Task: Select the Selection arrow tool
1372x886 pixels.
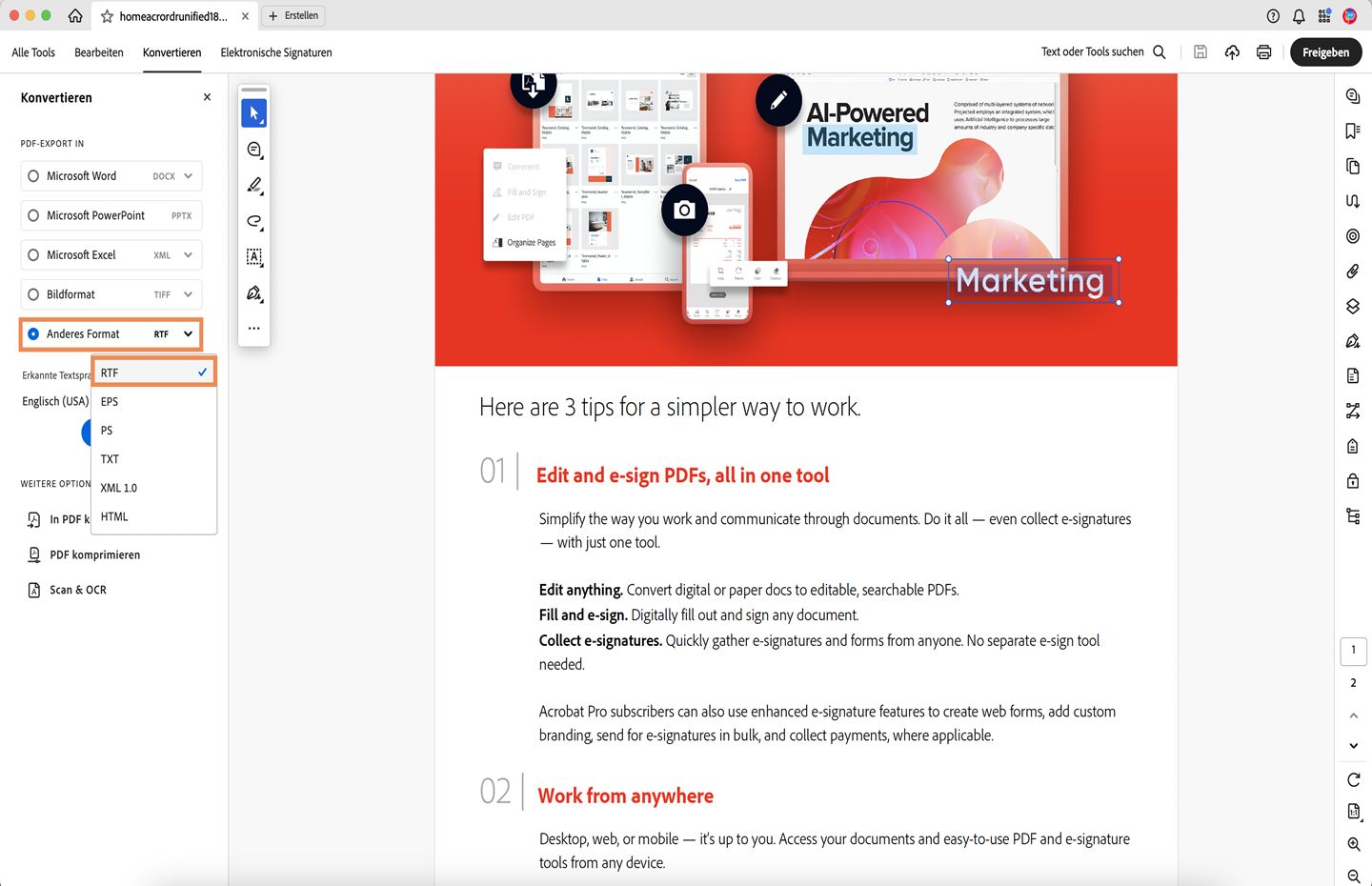Action: click(253, 112)
